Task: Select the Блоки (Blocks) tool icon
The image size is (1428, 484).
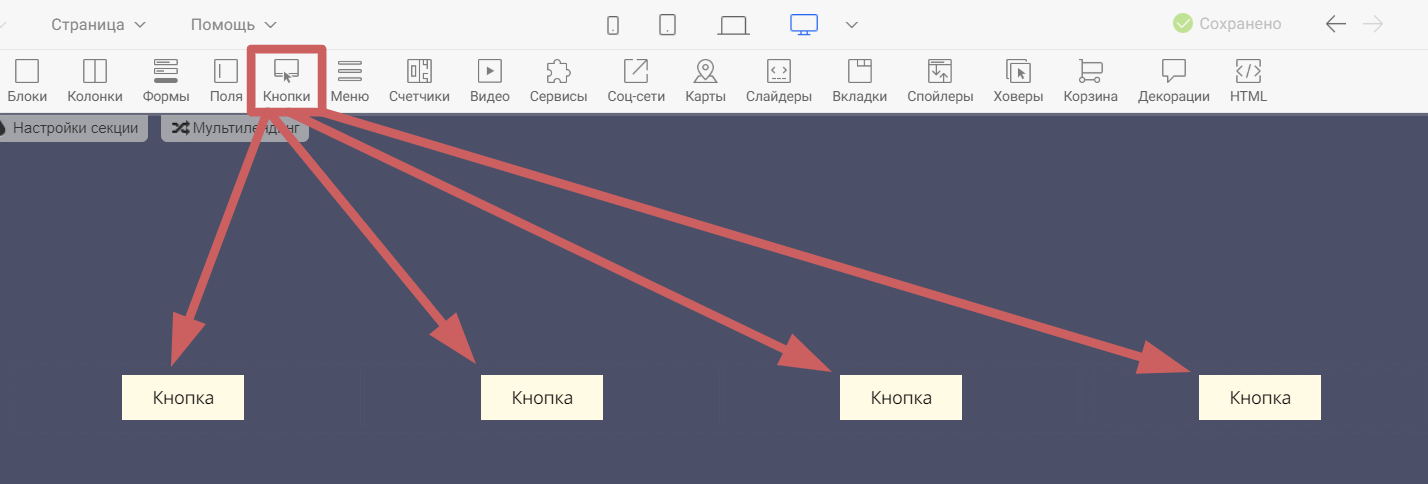Action: tap(26, 81)
